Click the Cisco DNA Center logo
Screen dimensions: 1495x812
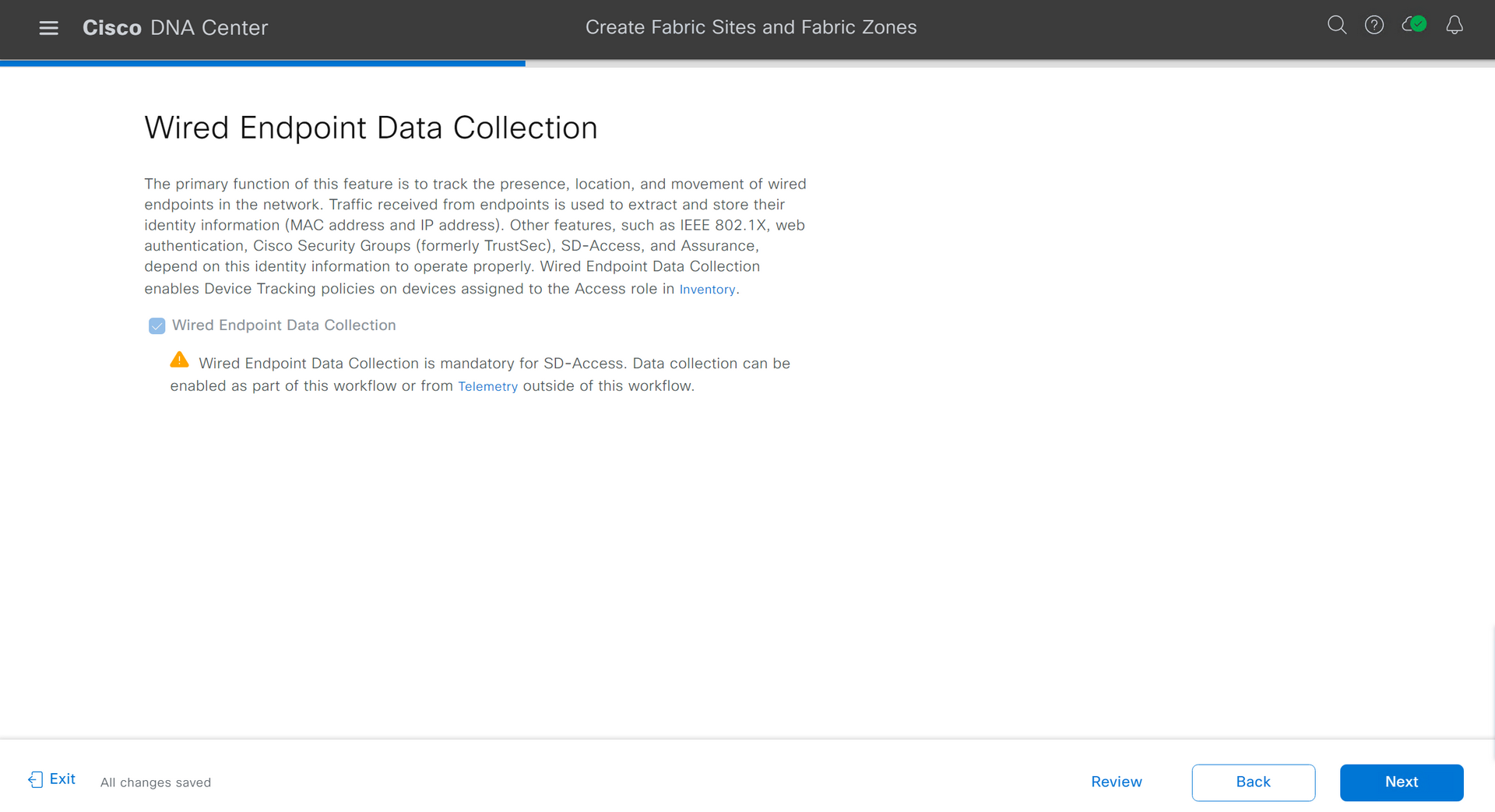(x=174, y=27)
